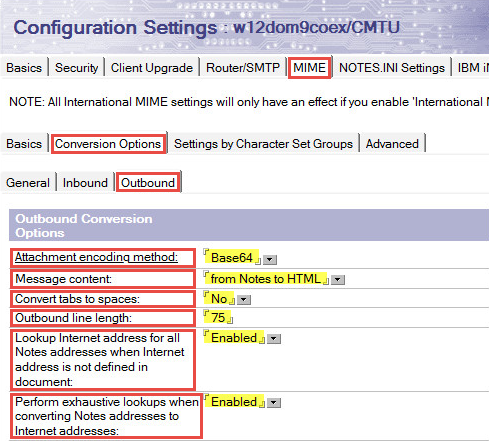
Task: Open the General conversion tab
Action: coord(28,183)
